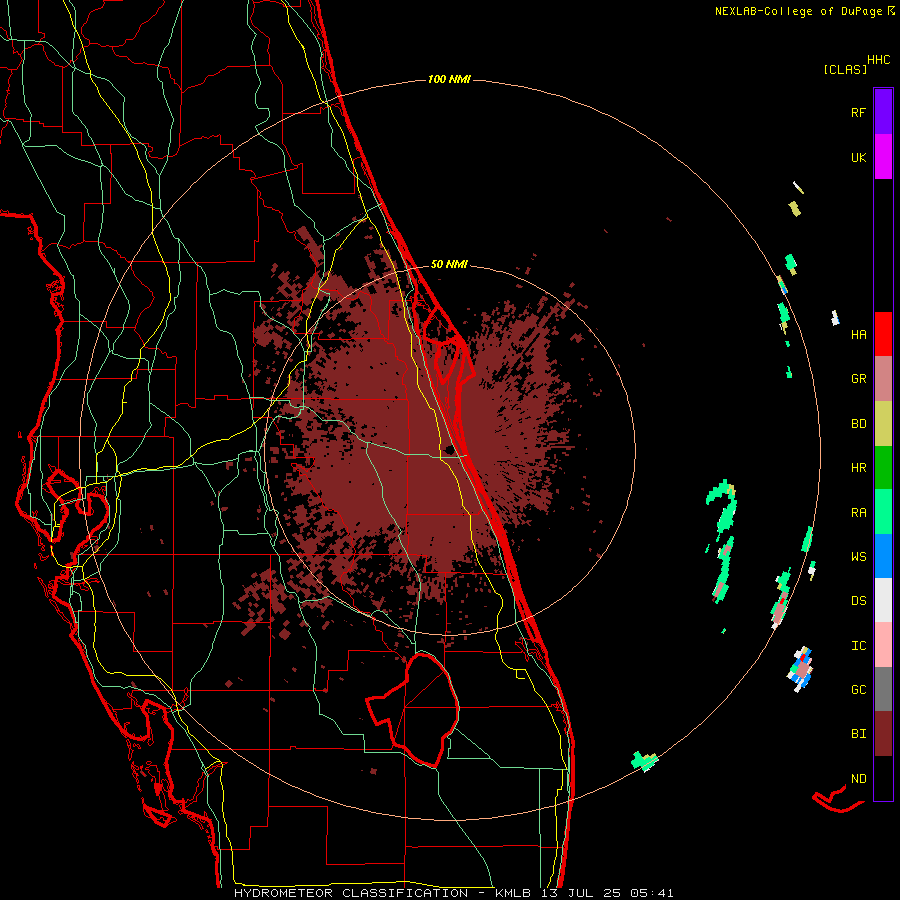Viewport: 900px width, 900px height.
Task: Click the WS legend label
Action: pos(858,557)
